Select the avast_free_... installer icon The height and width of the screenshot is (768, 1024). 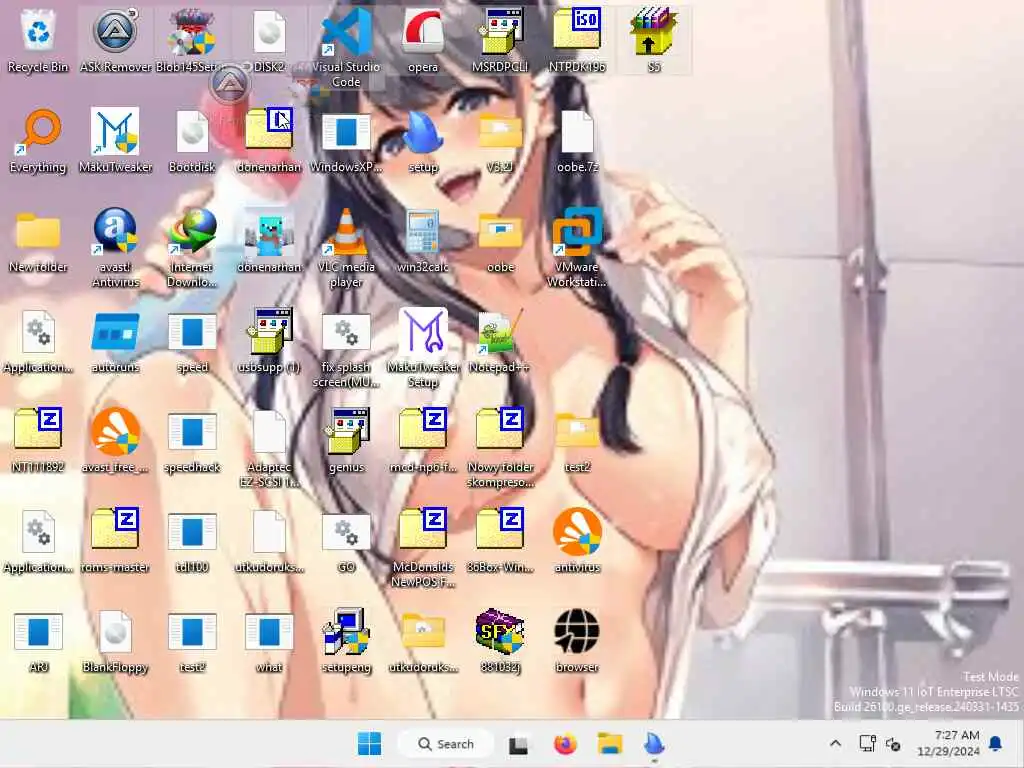pyautogui.click(x=116, y=440)
